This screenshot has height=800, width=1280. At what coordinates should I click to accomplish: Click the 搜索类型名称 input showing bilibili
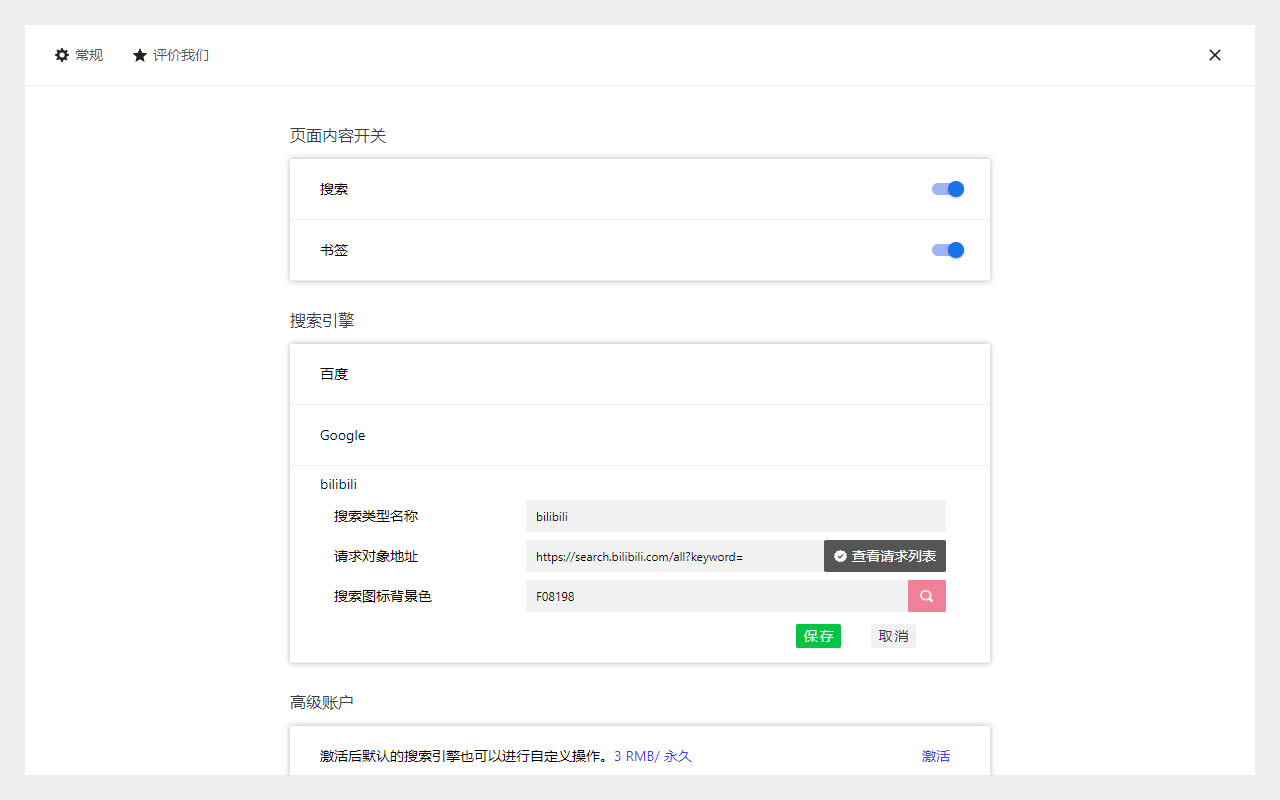(735, 516)
